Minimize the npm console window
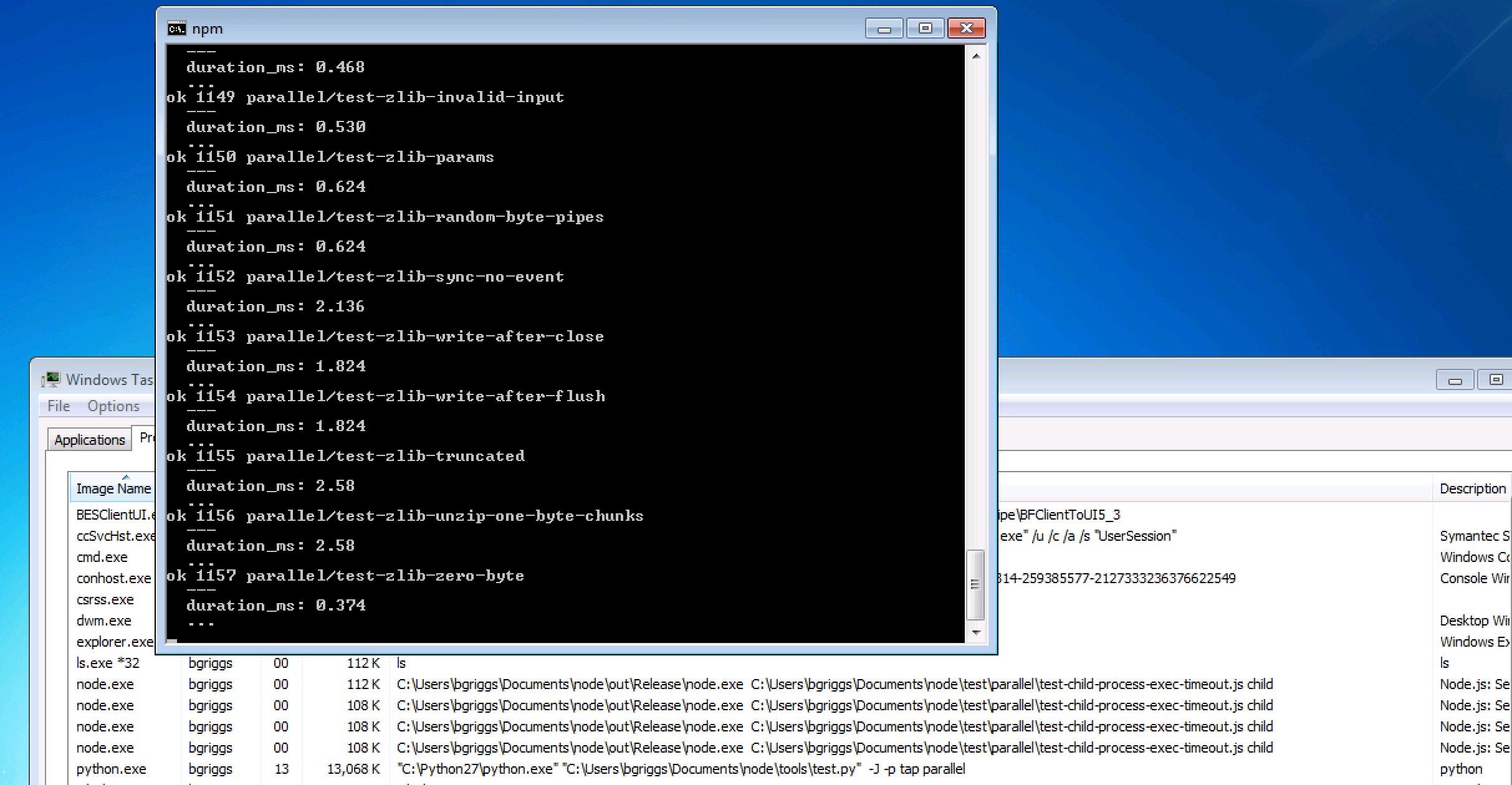1512x785 pixels. point(884,29)
